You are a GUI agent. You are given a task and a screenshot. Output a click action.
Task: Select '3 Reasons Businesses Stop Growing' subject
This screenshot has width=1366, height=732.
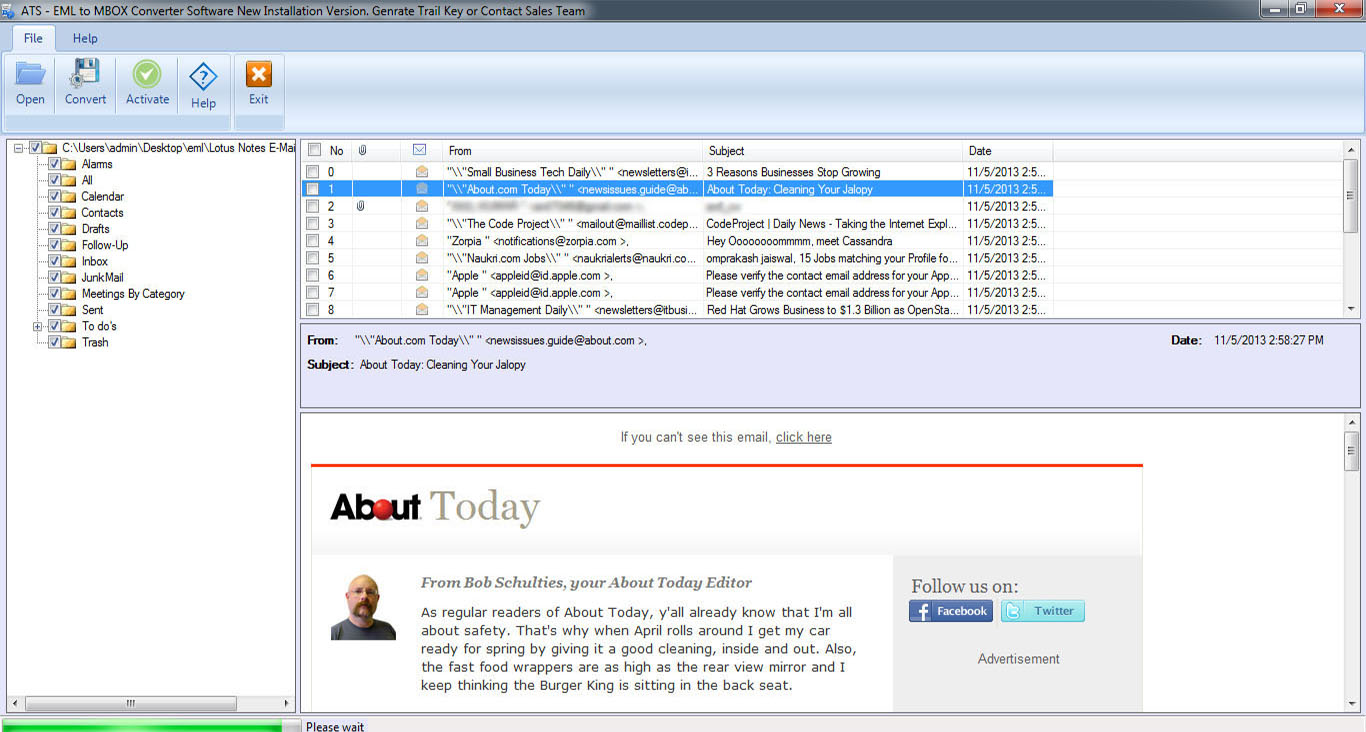(x=833, y=172)
